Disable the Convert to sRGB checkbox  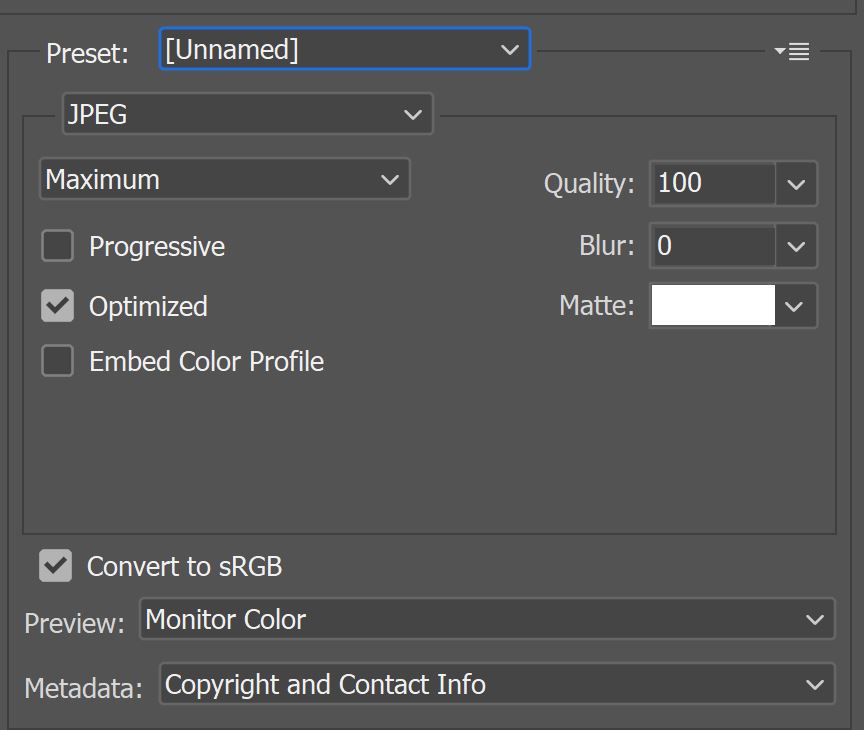tap(55, 565)
